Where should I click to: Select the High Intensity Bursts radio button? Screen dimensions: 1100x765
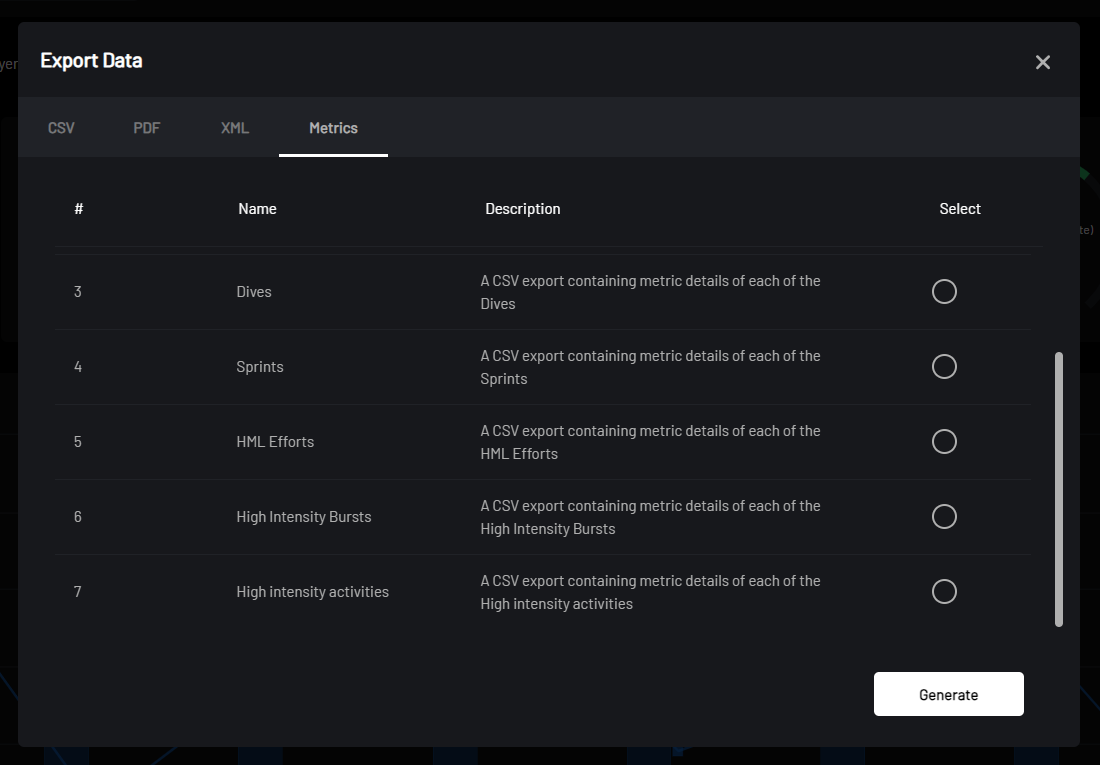(x=944, y=517)
